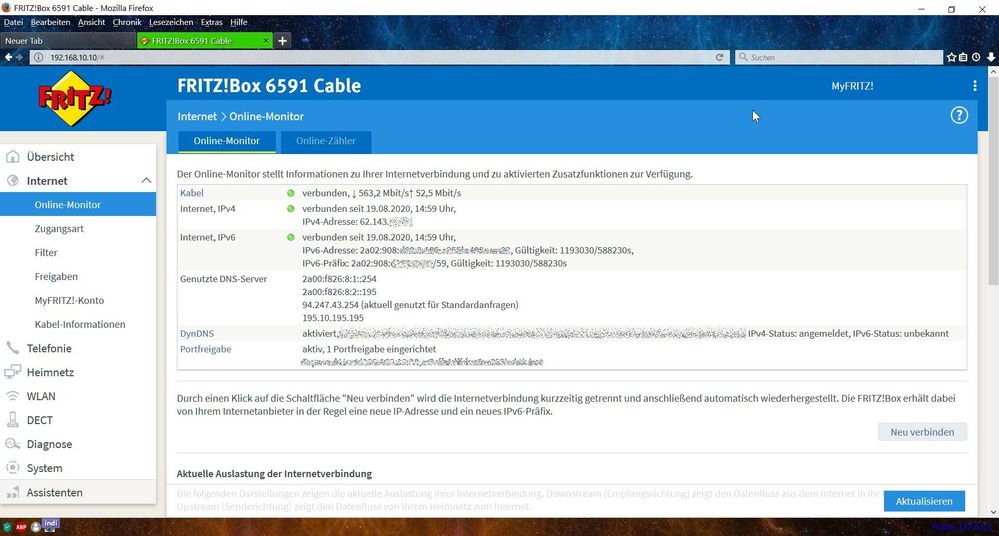999x536 pixels.
Task: Click the Diagnose icon in sidebar
Action: click(13, 444)
